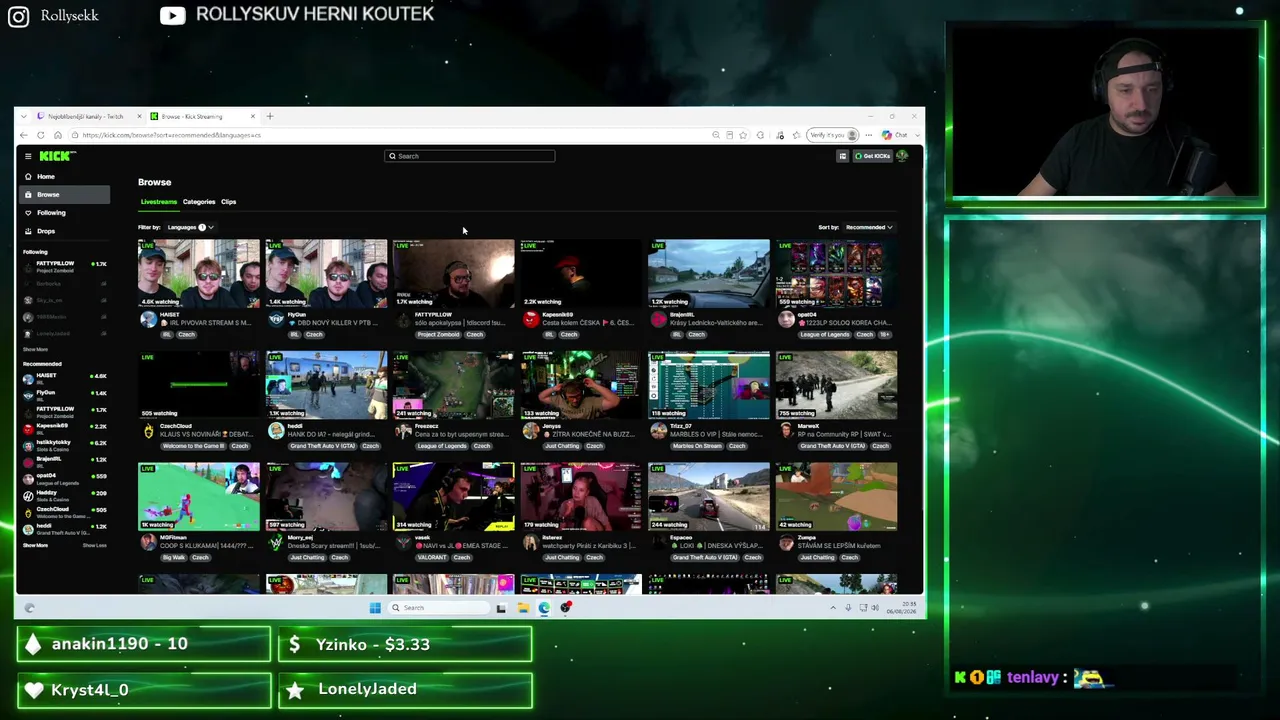The image size is (1280, 720).
Task: Open the Kapesnik69 stream thumbnail
Action: tap(581, 273)
